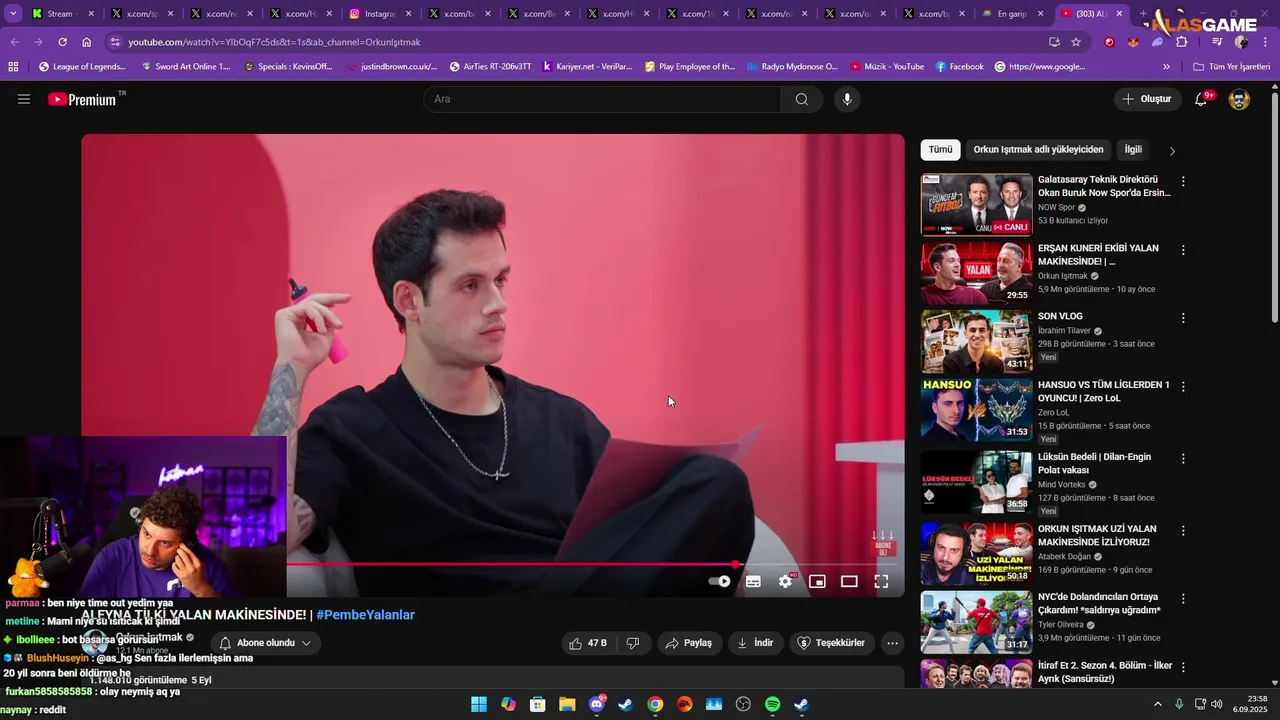Screen dimensions: 1280x720
Task: Click the search magnifier button
Action: click(802, 99)
